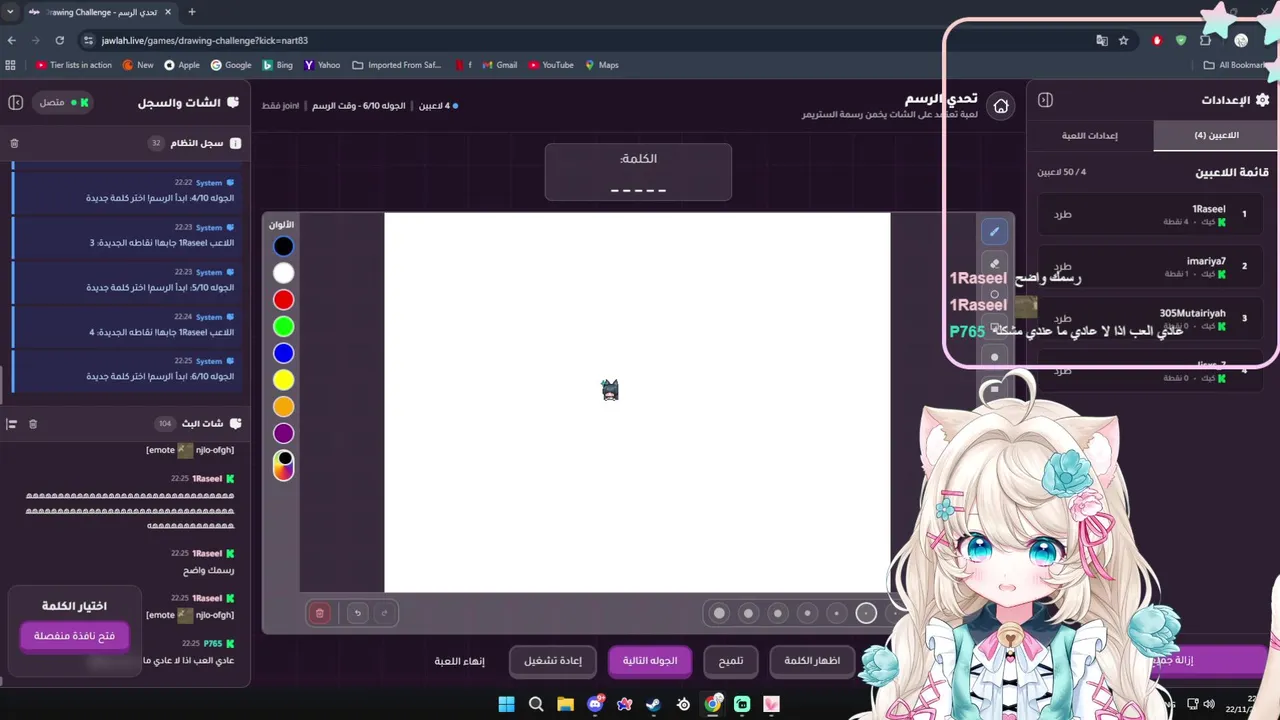1280x720 pixels.
Task: Click the متصل connection status badge
Action: click(x=65, y=102)
